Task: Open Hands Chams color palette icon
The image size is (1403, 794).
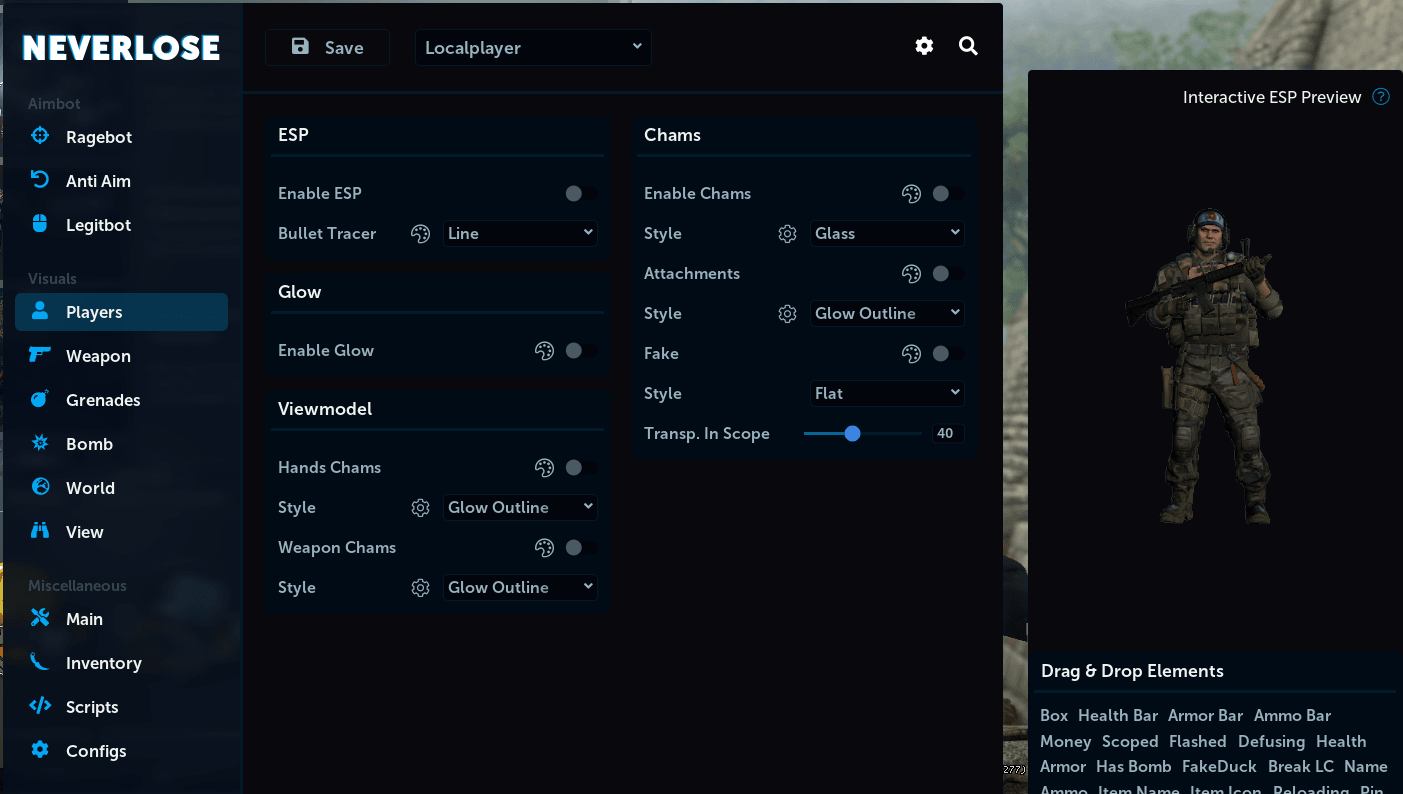Action: point(544,467)
